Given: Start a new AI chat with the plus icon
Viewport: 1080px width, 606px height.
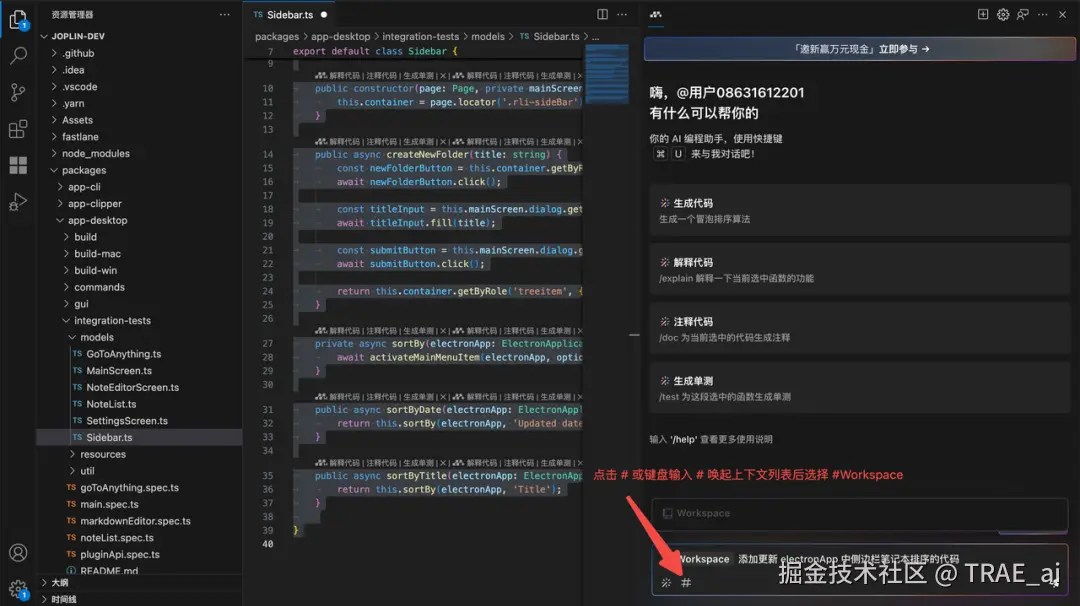Looking at the screenshot, I should coord(983,14).
